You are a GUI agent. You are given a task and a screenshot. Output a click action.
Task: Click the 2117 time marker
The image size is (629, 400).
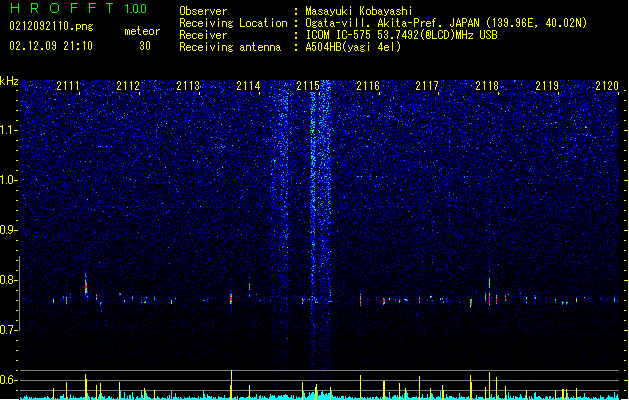point(427,85)
